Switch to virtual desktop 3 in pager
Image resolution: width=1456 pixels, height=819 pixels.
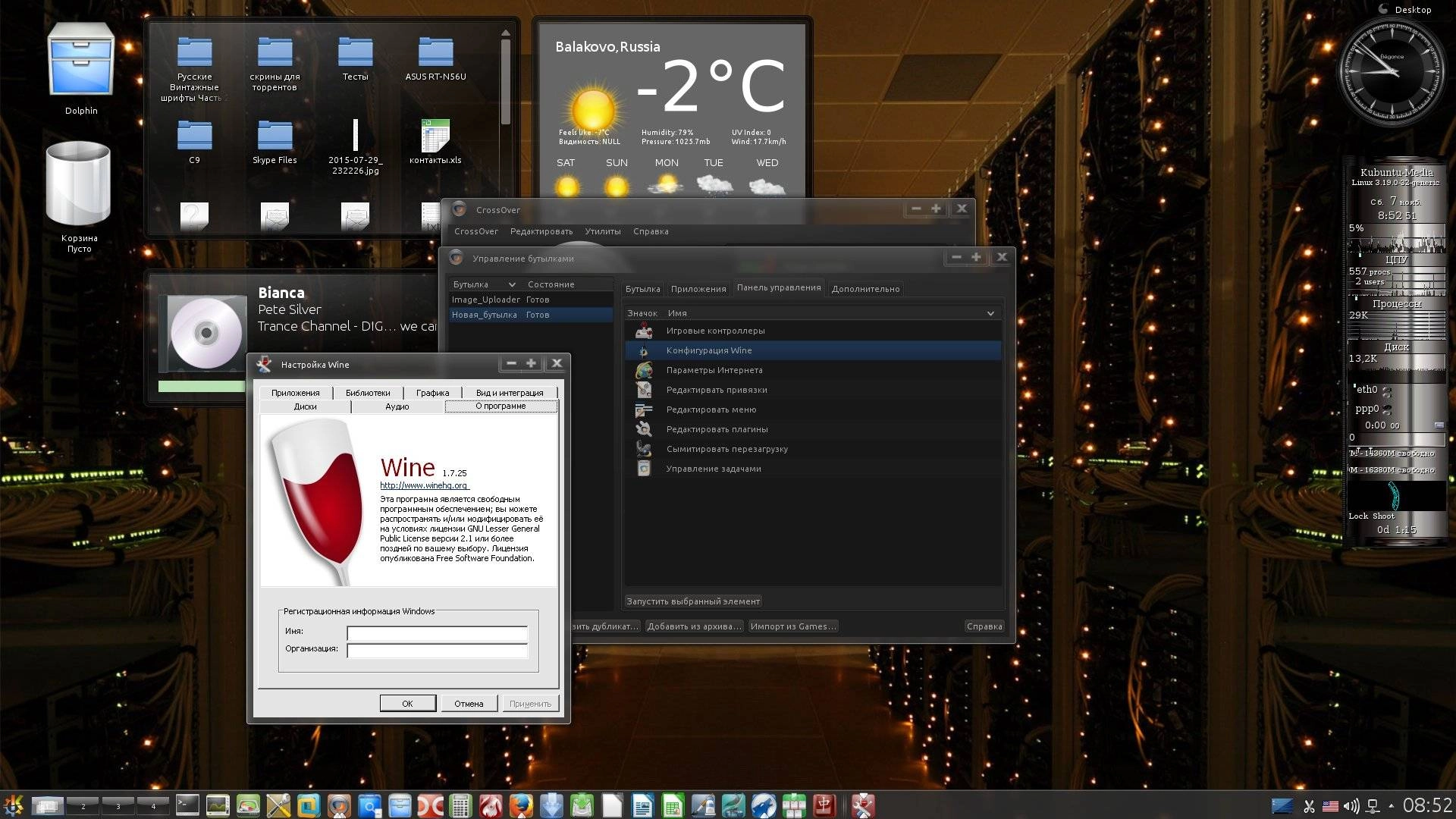point(118,805)
